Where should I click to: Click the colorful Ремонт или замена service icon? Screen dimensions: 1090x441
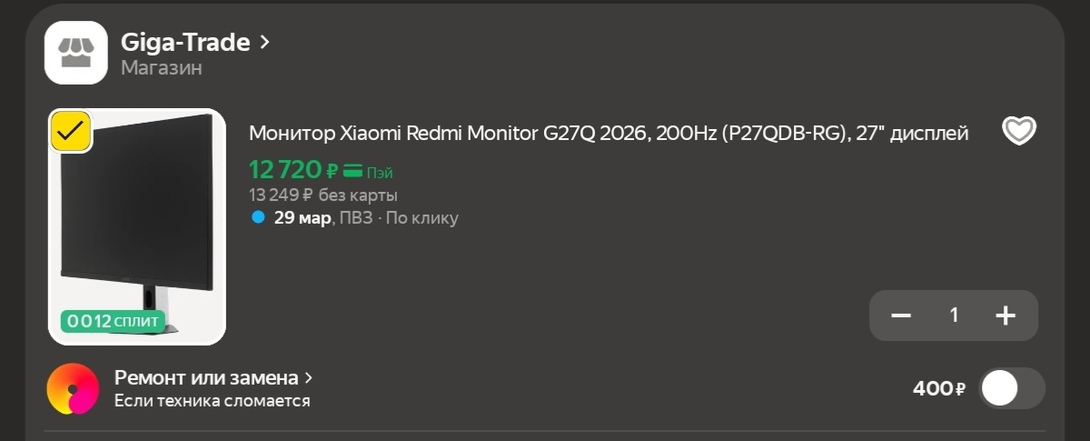73,389
